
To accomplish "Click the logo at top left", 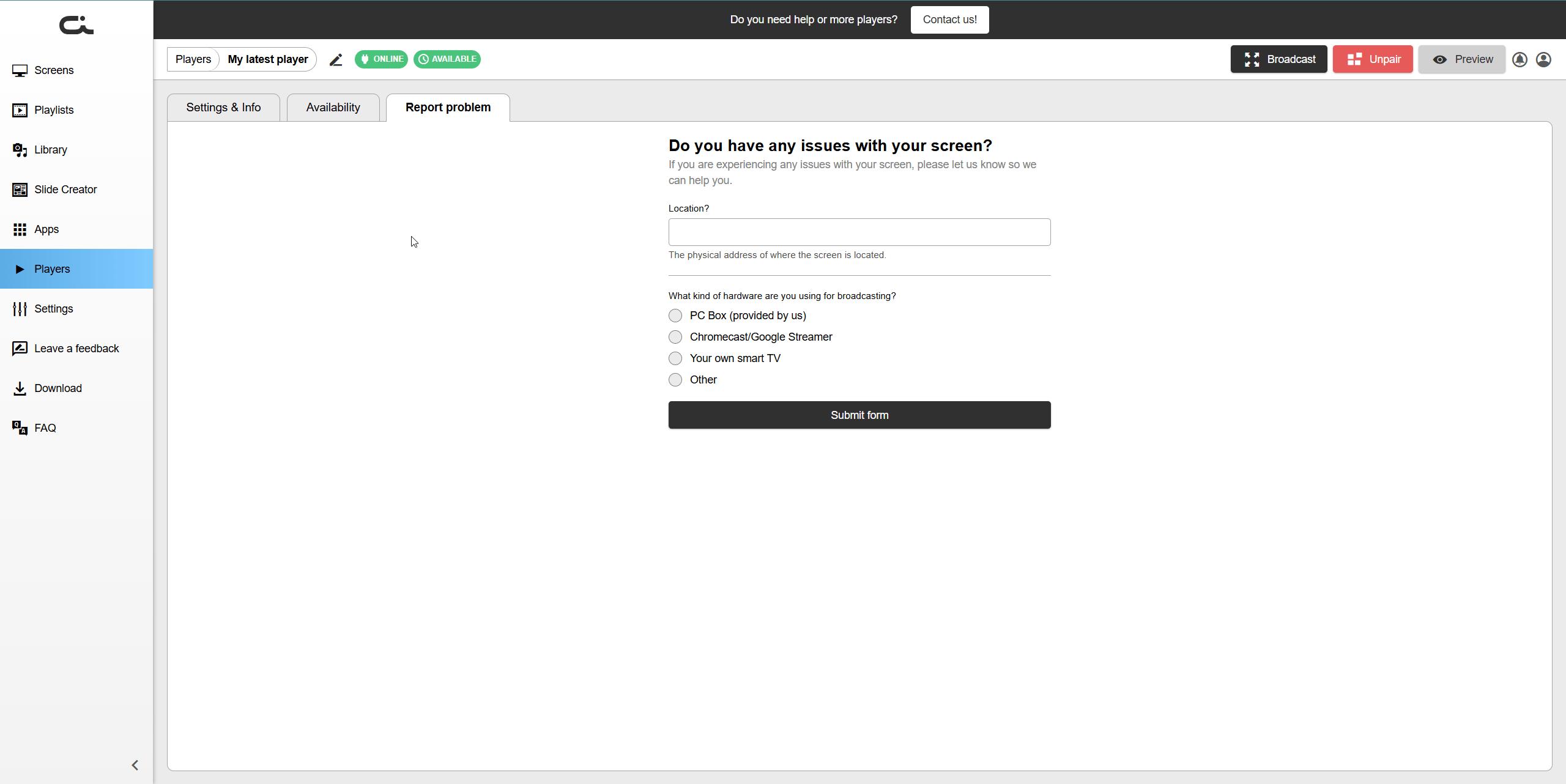I will click(76, 25).
